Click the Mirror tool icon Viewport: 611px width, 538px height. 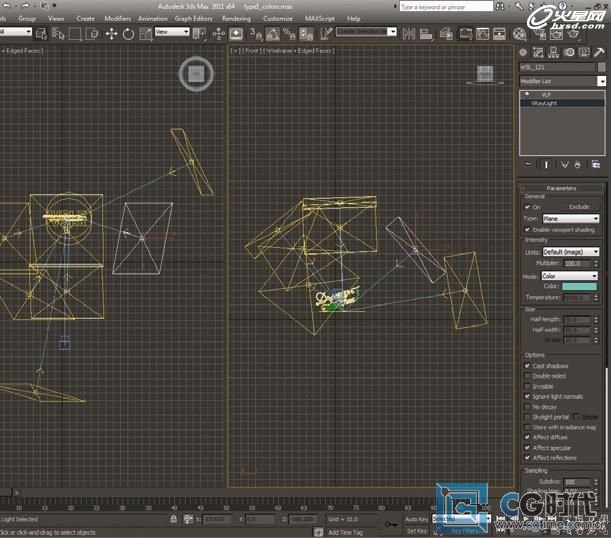409,34
